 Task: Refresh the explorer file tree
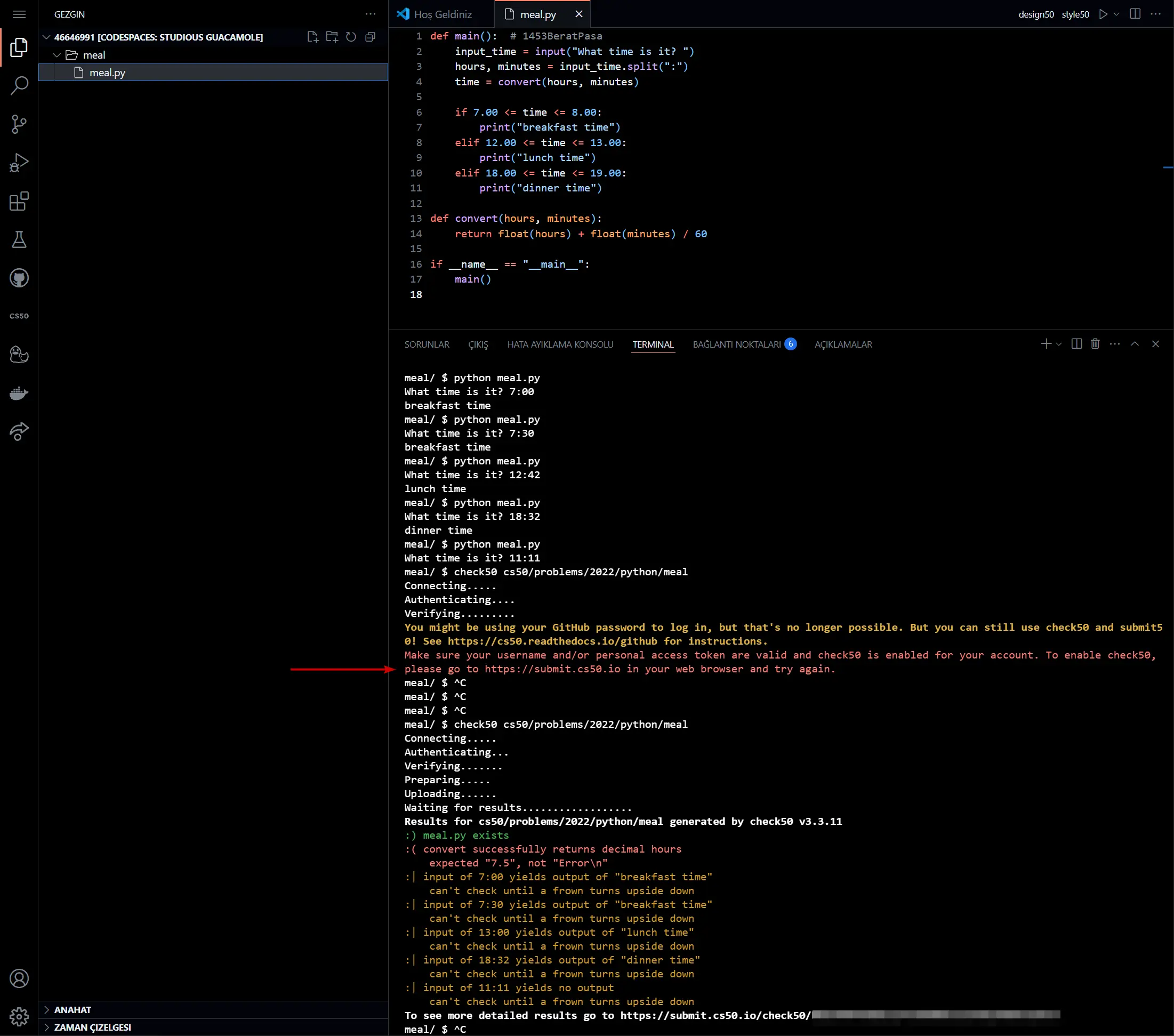click(x=351, y=37)
